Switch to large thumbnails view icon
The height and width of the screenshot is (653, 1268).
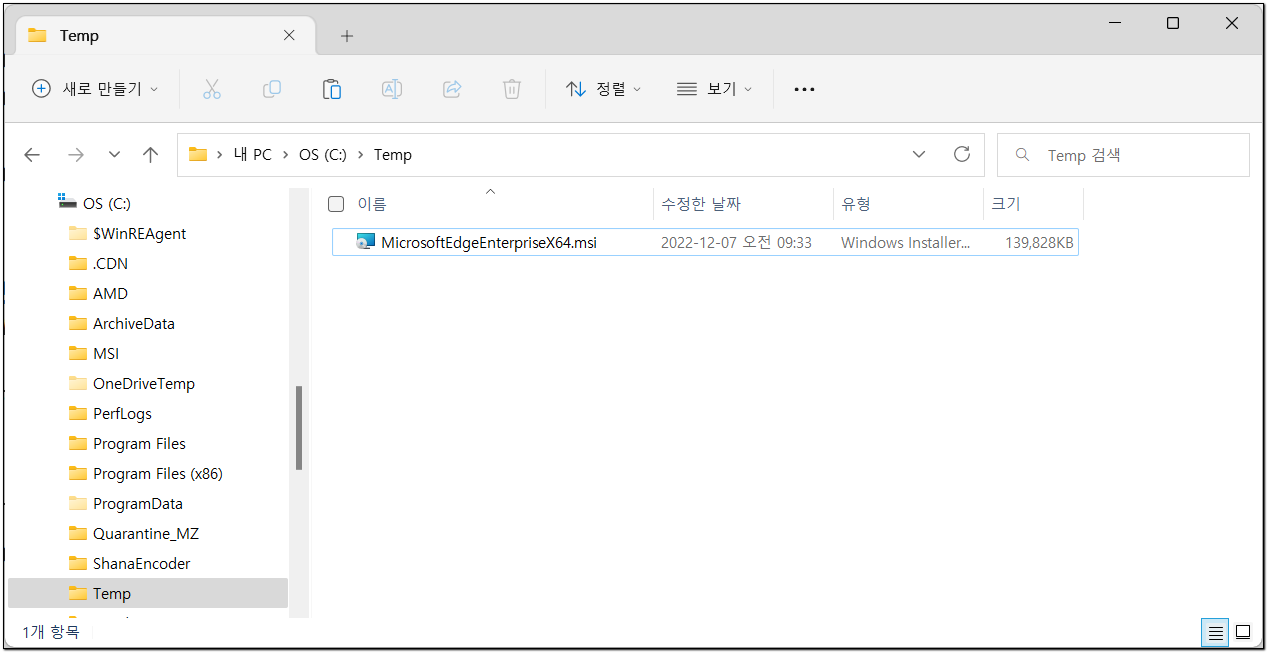pos(1243,632)
